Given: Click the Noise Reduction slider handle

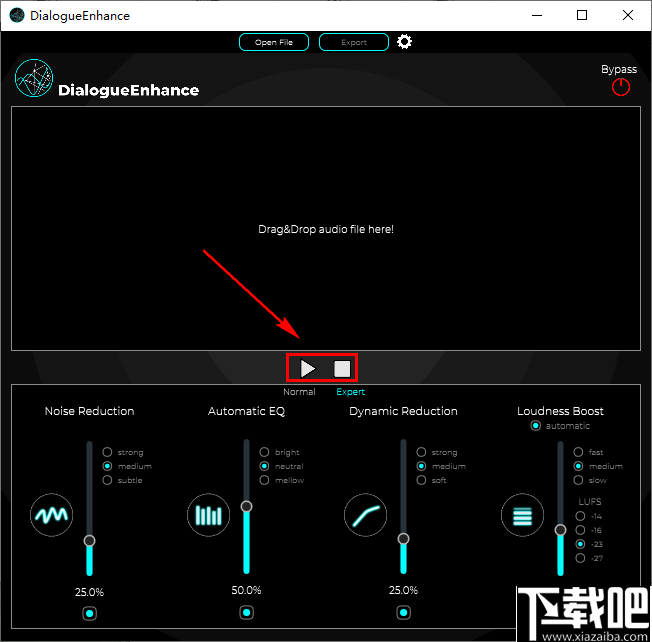Looking at the screenshot, I should tap(89, 541).
